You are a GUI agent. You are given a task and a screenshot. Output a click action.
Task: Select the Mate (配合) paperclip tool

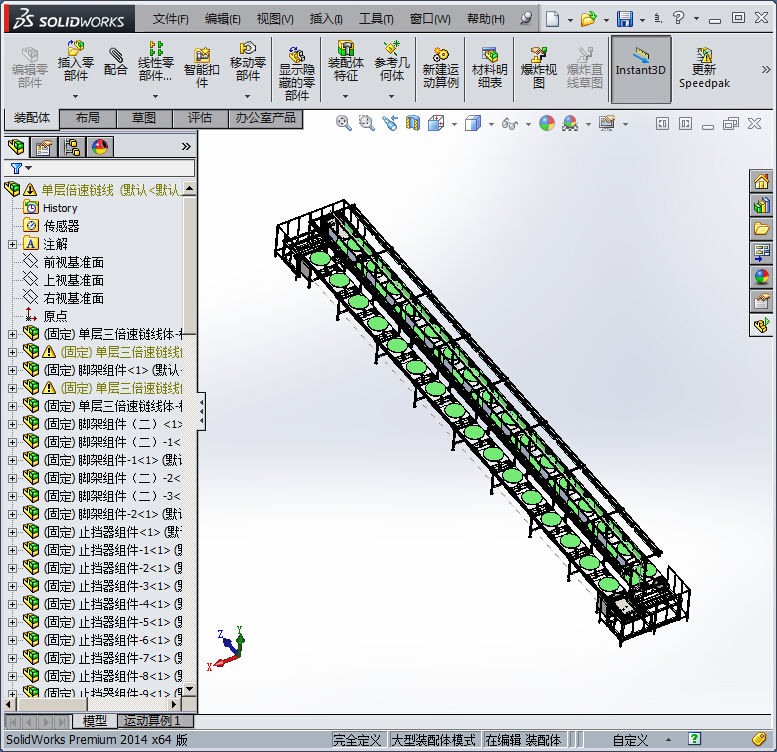click(115, 62)
